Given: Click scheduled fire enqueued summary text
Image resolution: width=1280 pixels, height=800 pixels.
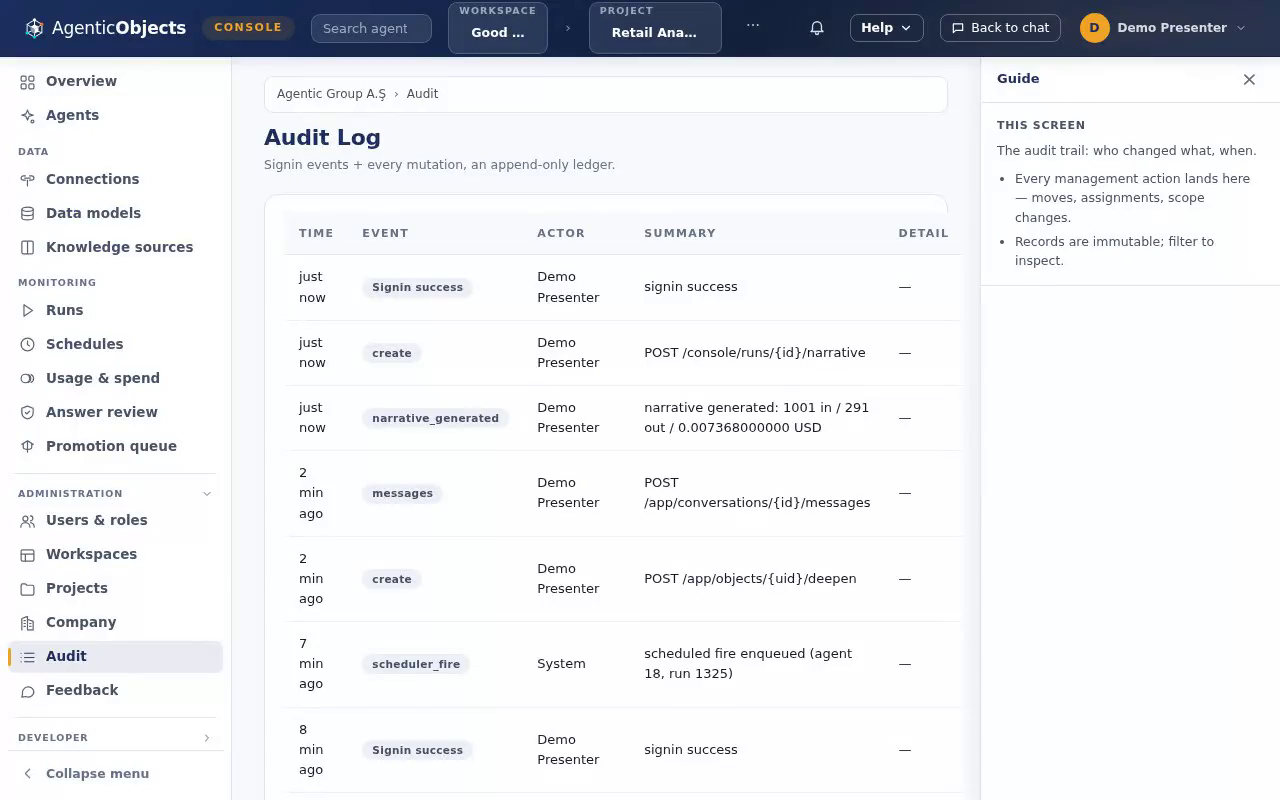Looking at the screenshot, I should pyautogui.click(x=748, y=664).
